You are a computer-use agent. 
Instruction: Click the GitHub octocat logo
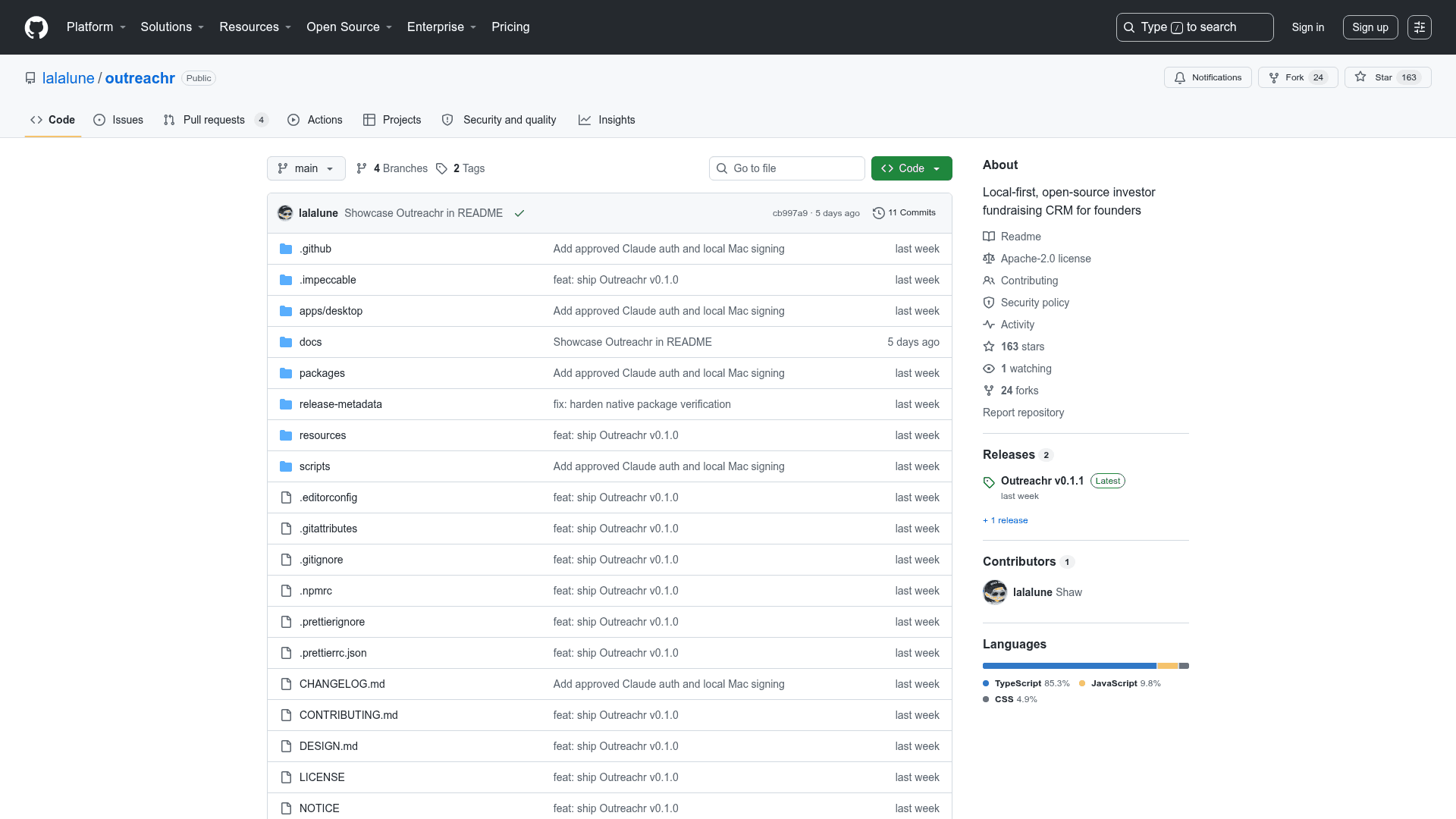click(x=36, y=27)
